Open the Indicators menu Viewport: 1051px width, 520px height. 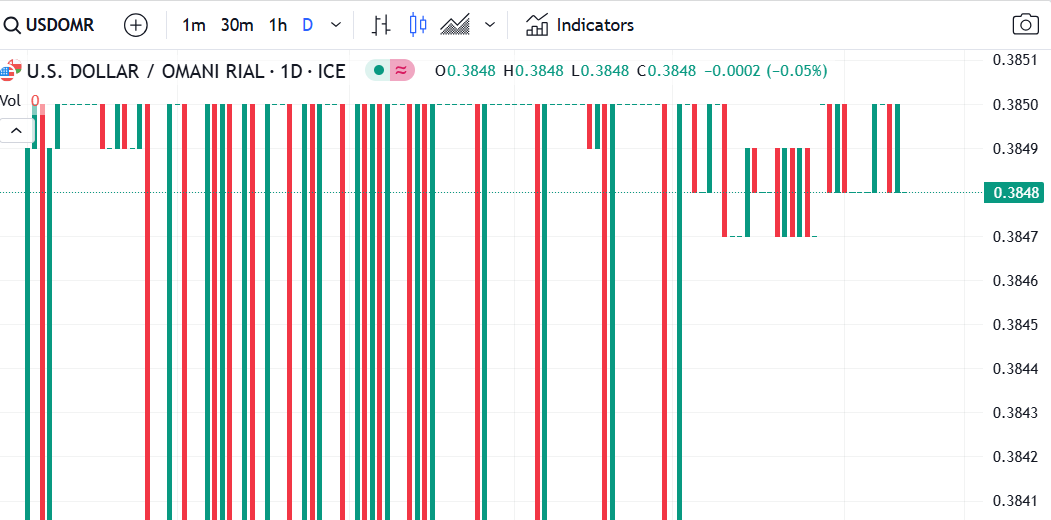[580, 25]
